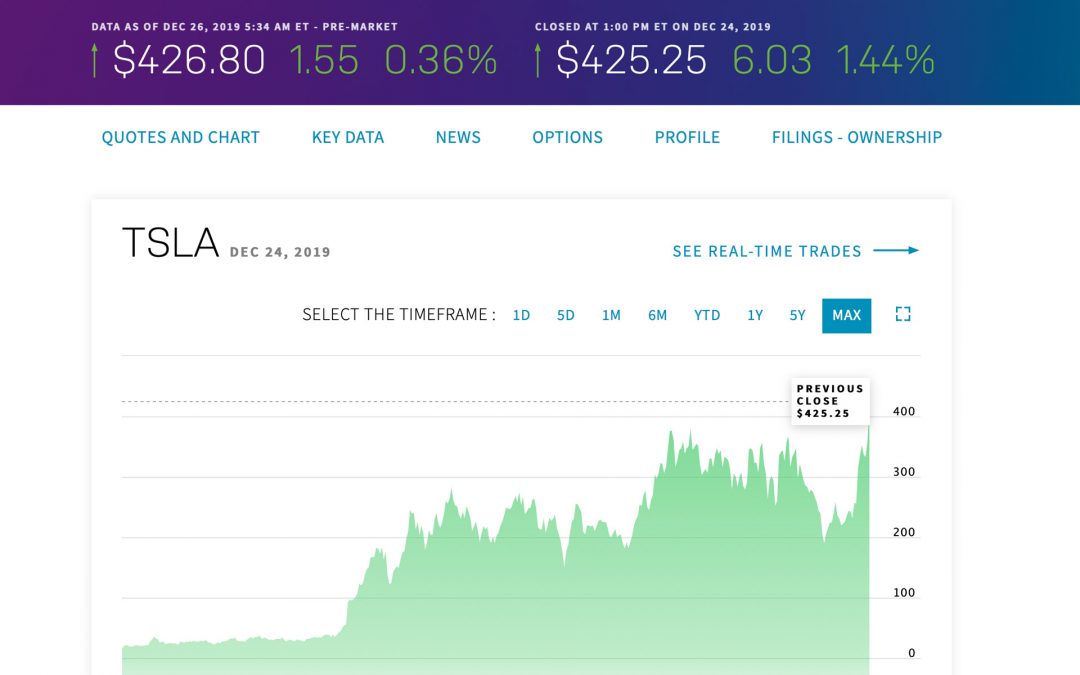Go to the News tab
This screenshot has height=675, width=1080.
tap(458, 138)
